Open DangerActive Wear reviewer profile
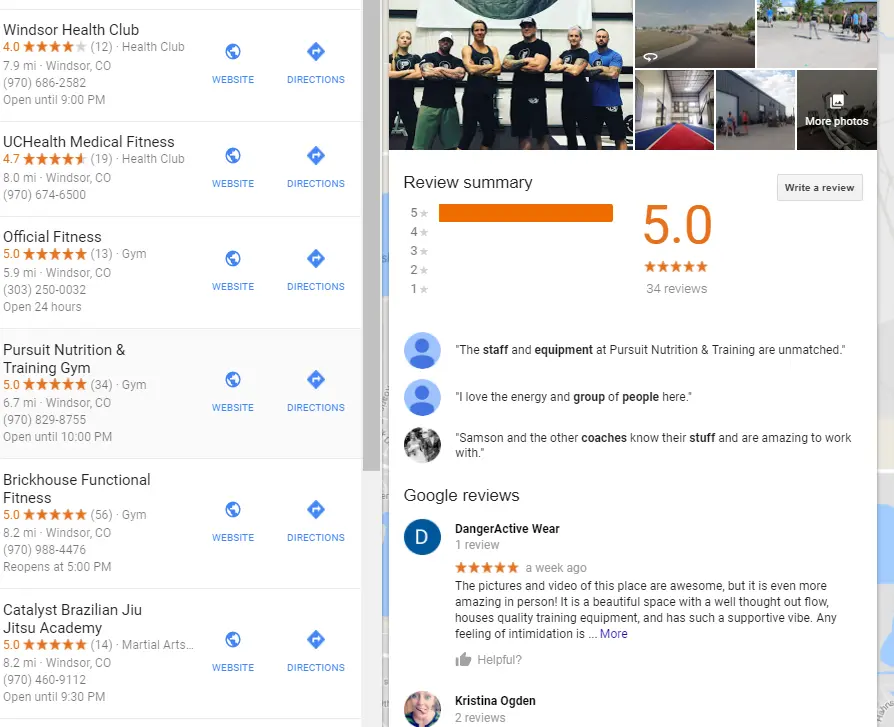The width and height of the screenshot is (894, 727). click(x=507, y=529)
